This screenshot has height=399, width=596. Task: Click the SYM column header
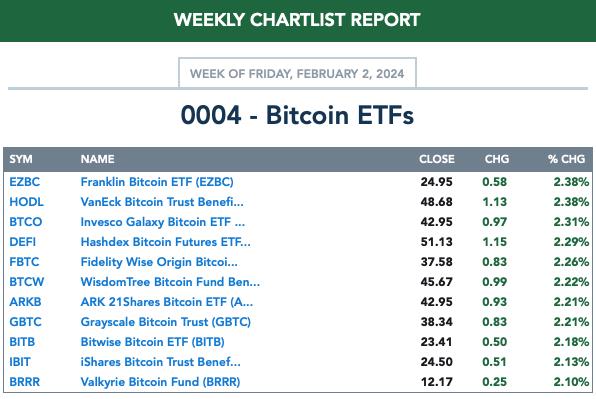click(21, 159)
